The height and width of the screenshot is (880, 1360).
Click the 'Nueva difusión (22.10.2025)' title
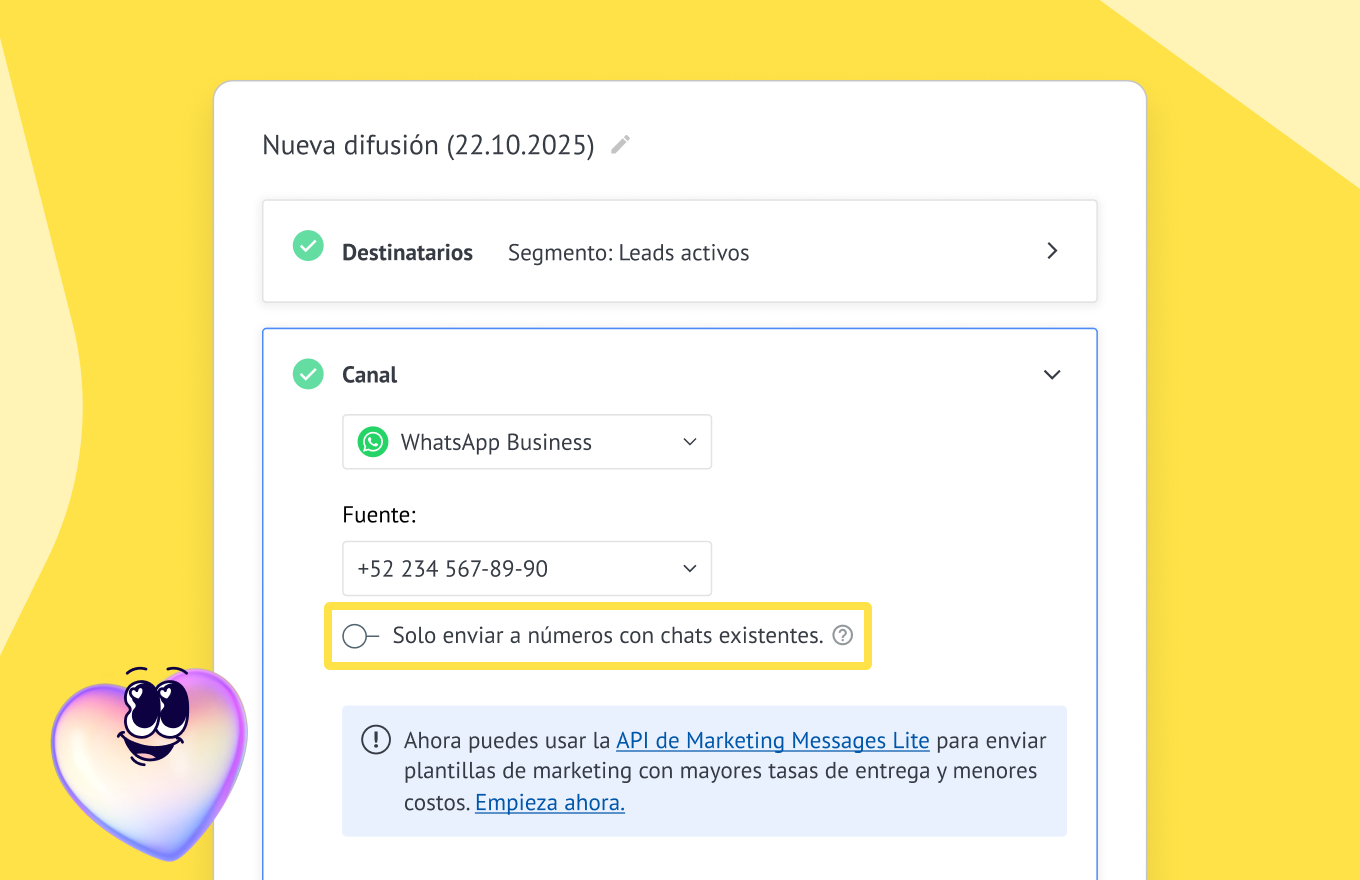click(427, 146)
